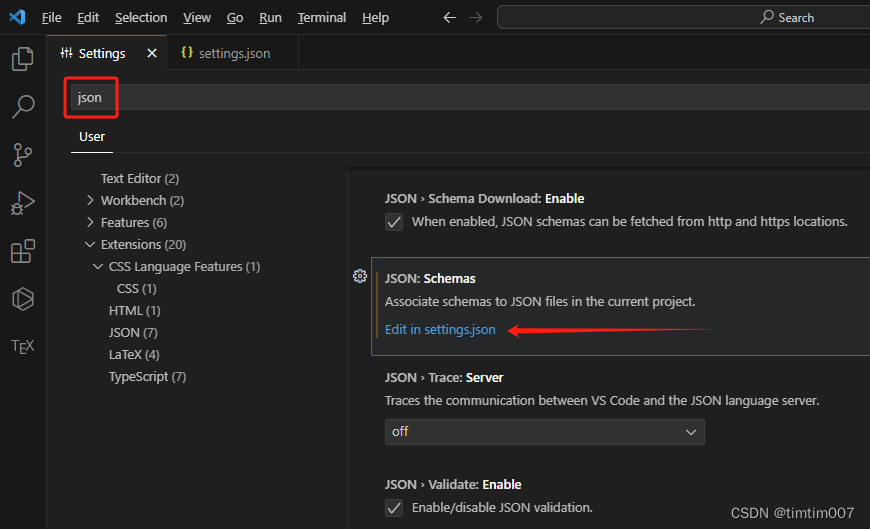
Task: Click the title bar Search command center
Action: [x=684, y=18]
